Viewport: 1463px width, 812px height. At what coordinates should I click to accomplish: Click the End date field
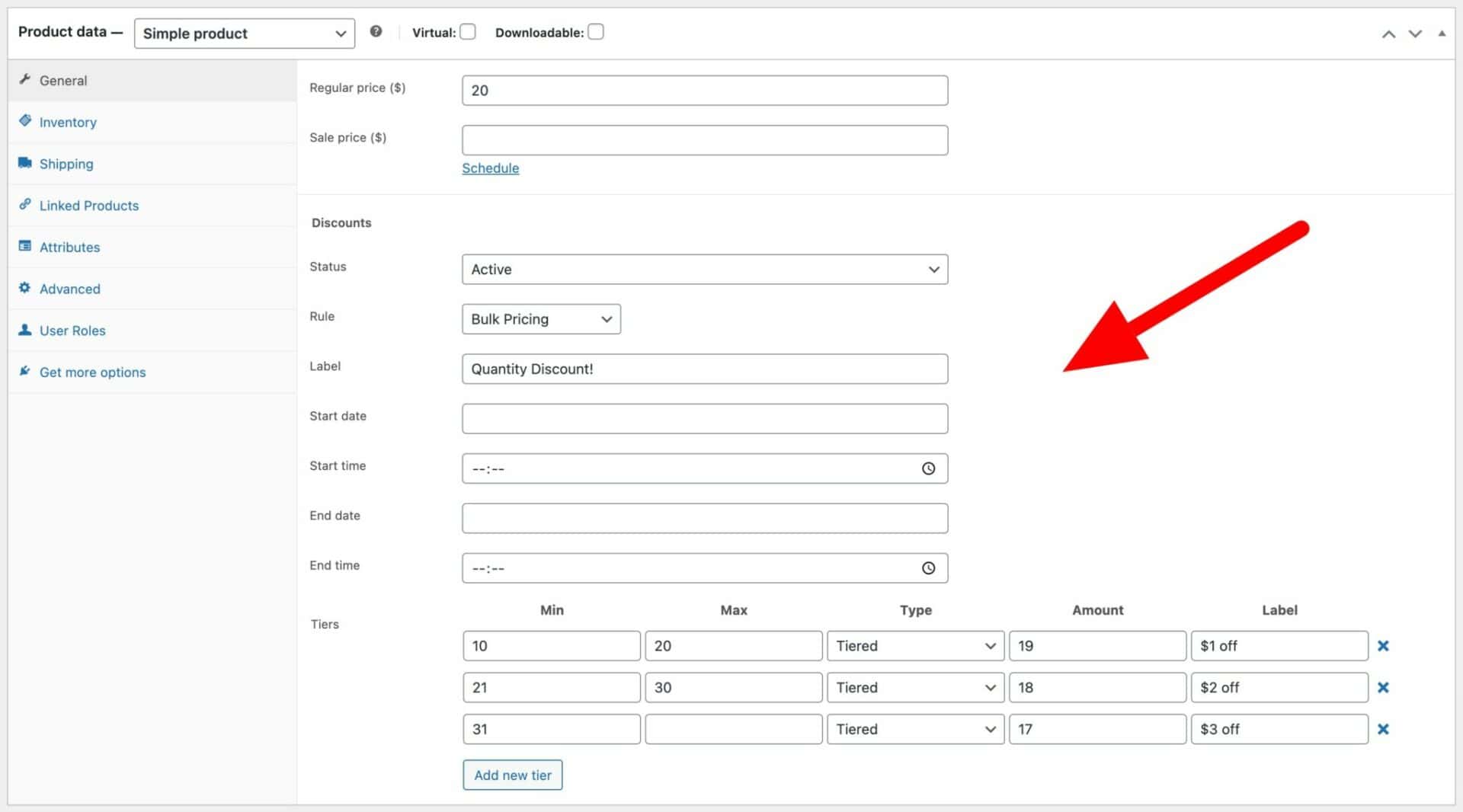click(x=705, y=519)
